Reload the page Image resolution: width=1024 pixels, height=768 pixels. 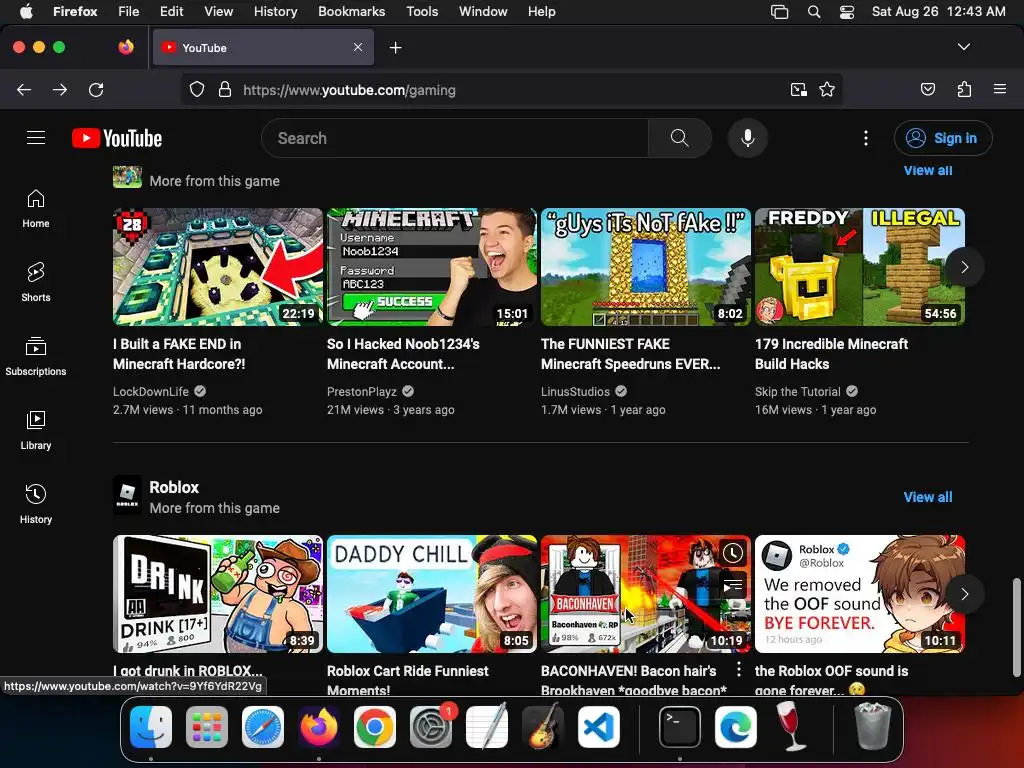(x=96, y=89)
